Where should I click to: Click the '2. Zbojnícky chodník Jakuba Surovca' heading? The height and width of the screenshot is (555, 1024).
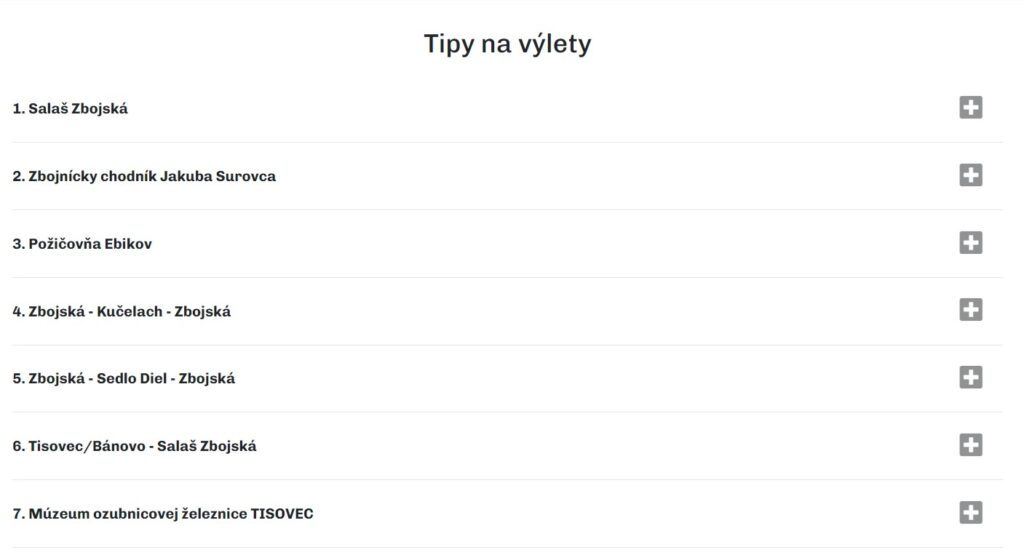[144, 176]
